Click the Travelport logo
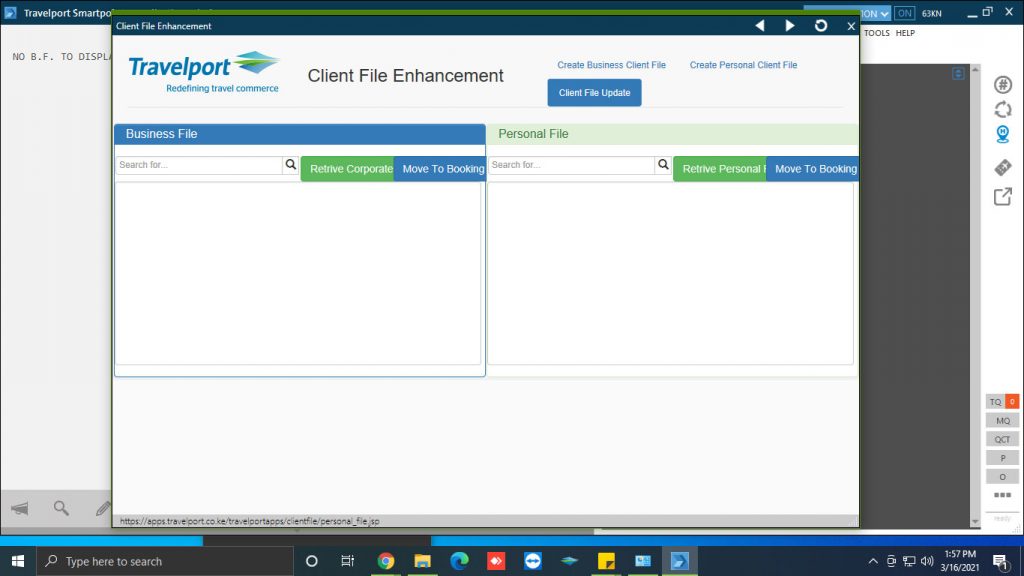 pos(204,72)
